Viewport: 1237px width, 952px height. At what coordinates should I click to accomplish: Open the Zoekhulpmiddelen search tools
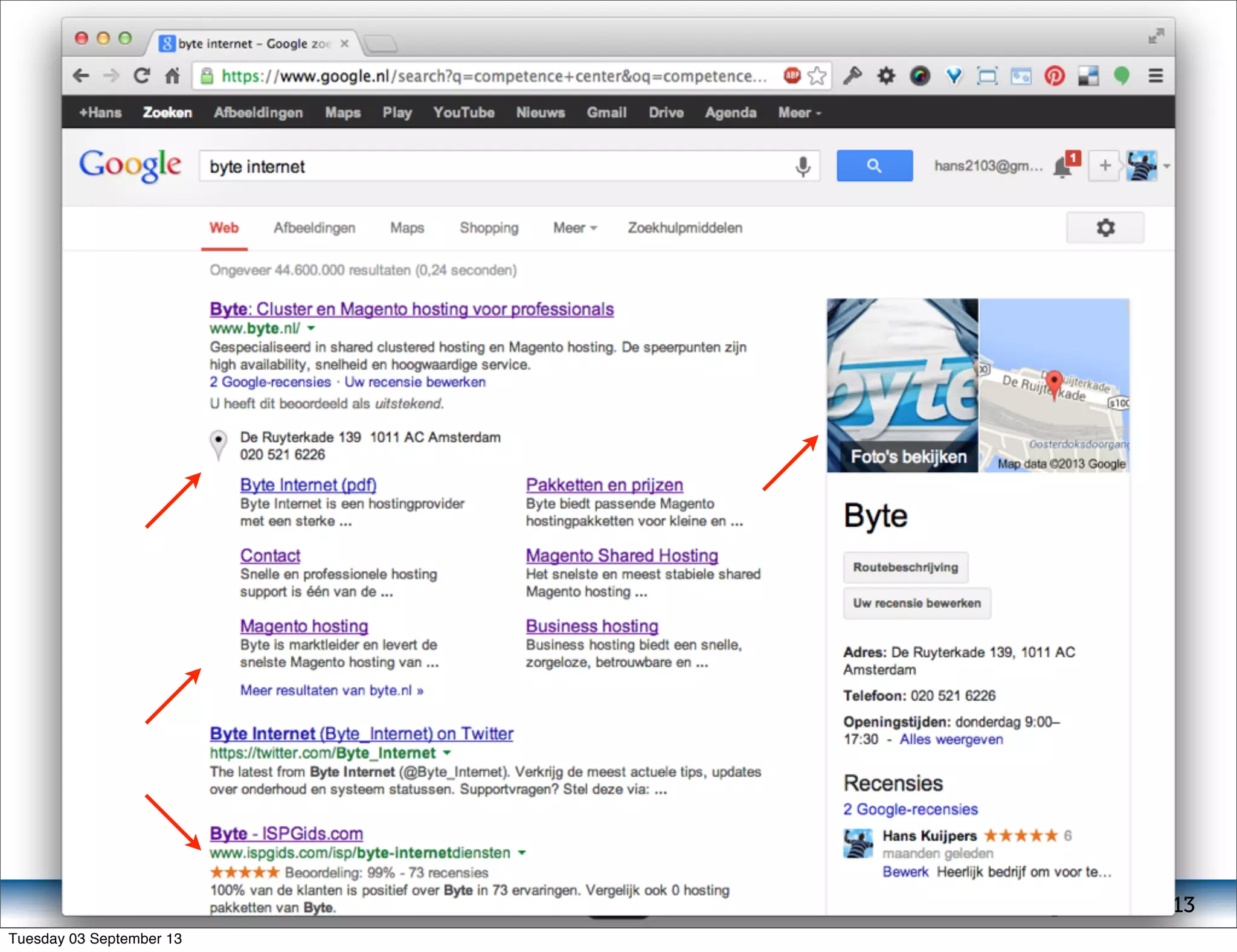[x=684, y=228]
